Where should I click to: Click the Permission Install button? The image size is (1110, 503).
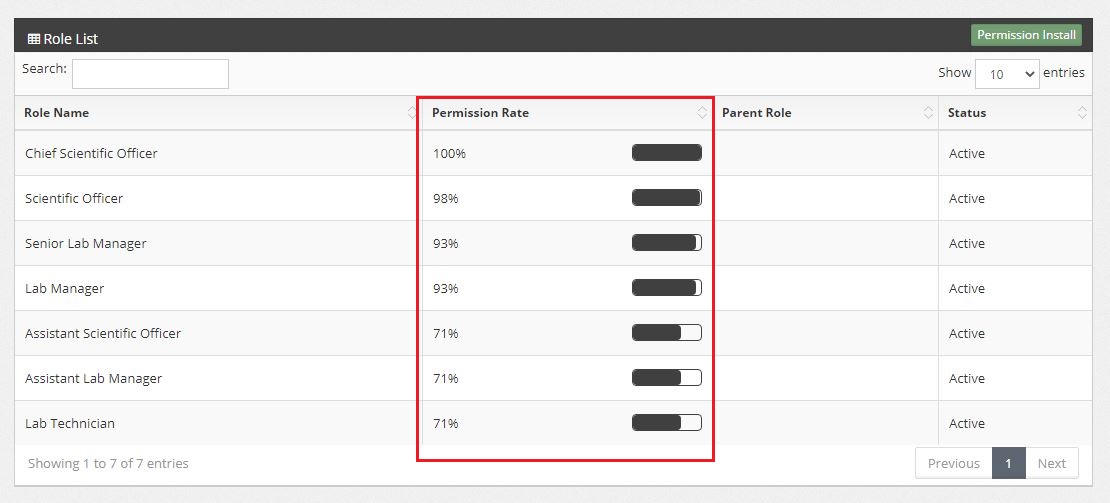pos(1026,35)
